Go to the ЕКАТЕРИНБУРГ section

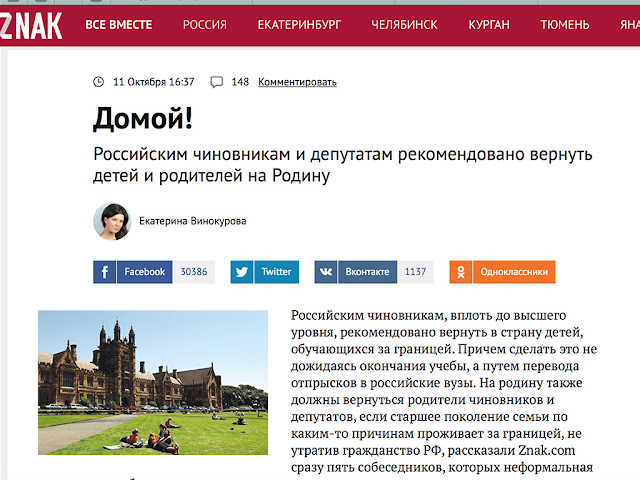(299, 25)
